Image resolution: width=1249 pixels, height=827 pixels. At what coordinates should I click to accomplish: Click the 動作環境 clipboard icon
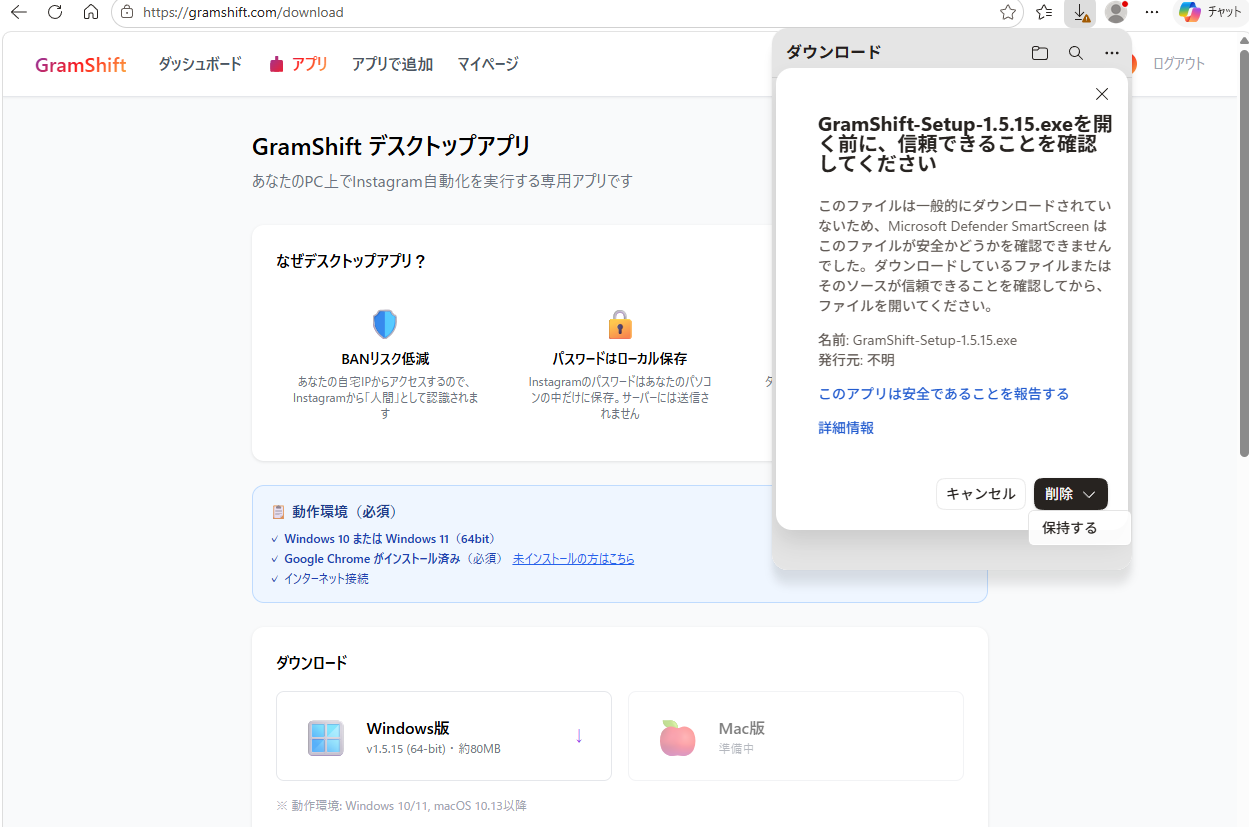click(x=279, y=512)
